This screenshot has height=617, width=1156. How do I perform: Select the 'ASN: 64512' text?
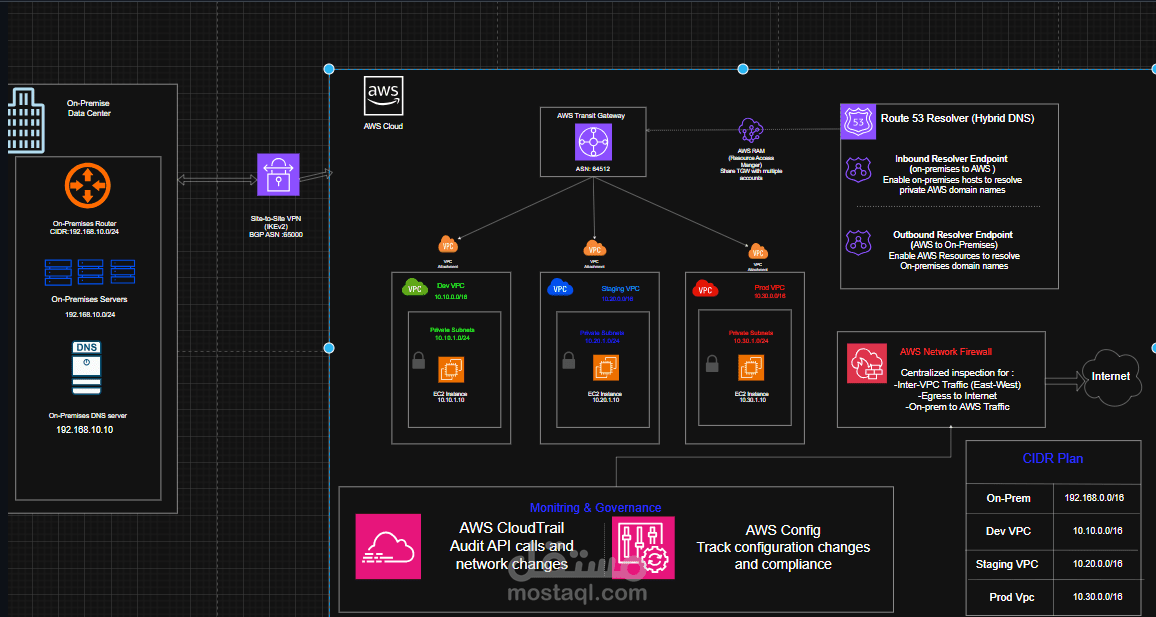593,168
